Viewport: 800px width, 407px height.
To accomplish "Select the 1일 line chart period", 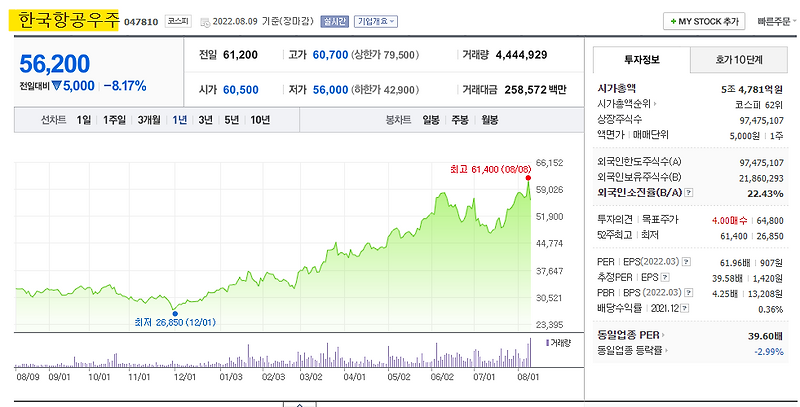I will [x=84, y=120].
